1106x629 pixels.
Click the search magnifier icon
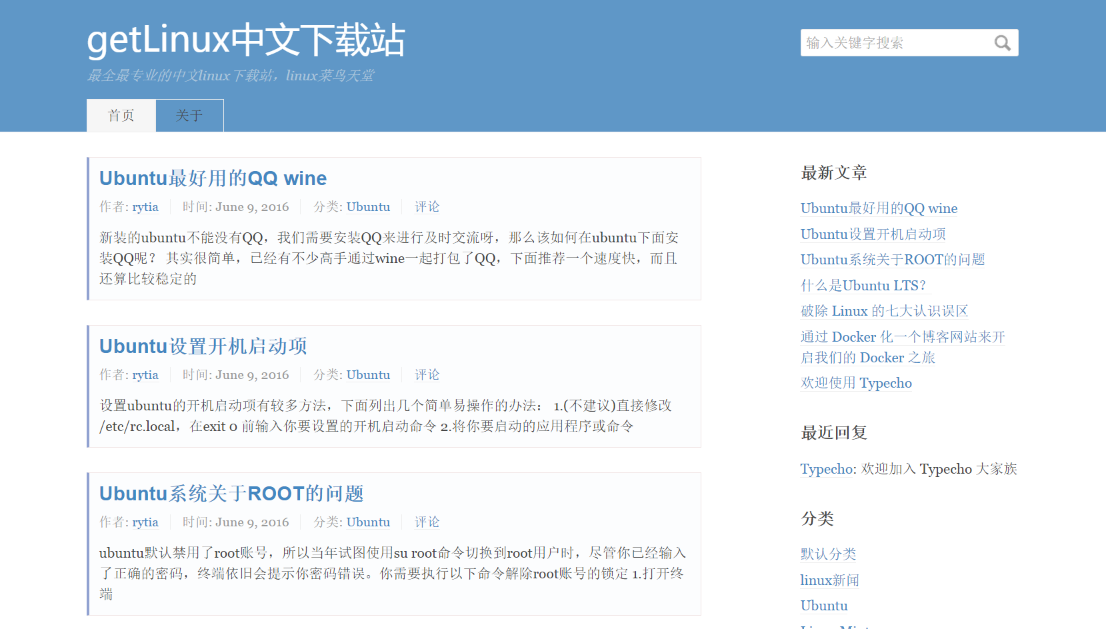click(1002, 43)
